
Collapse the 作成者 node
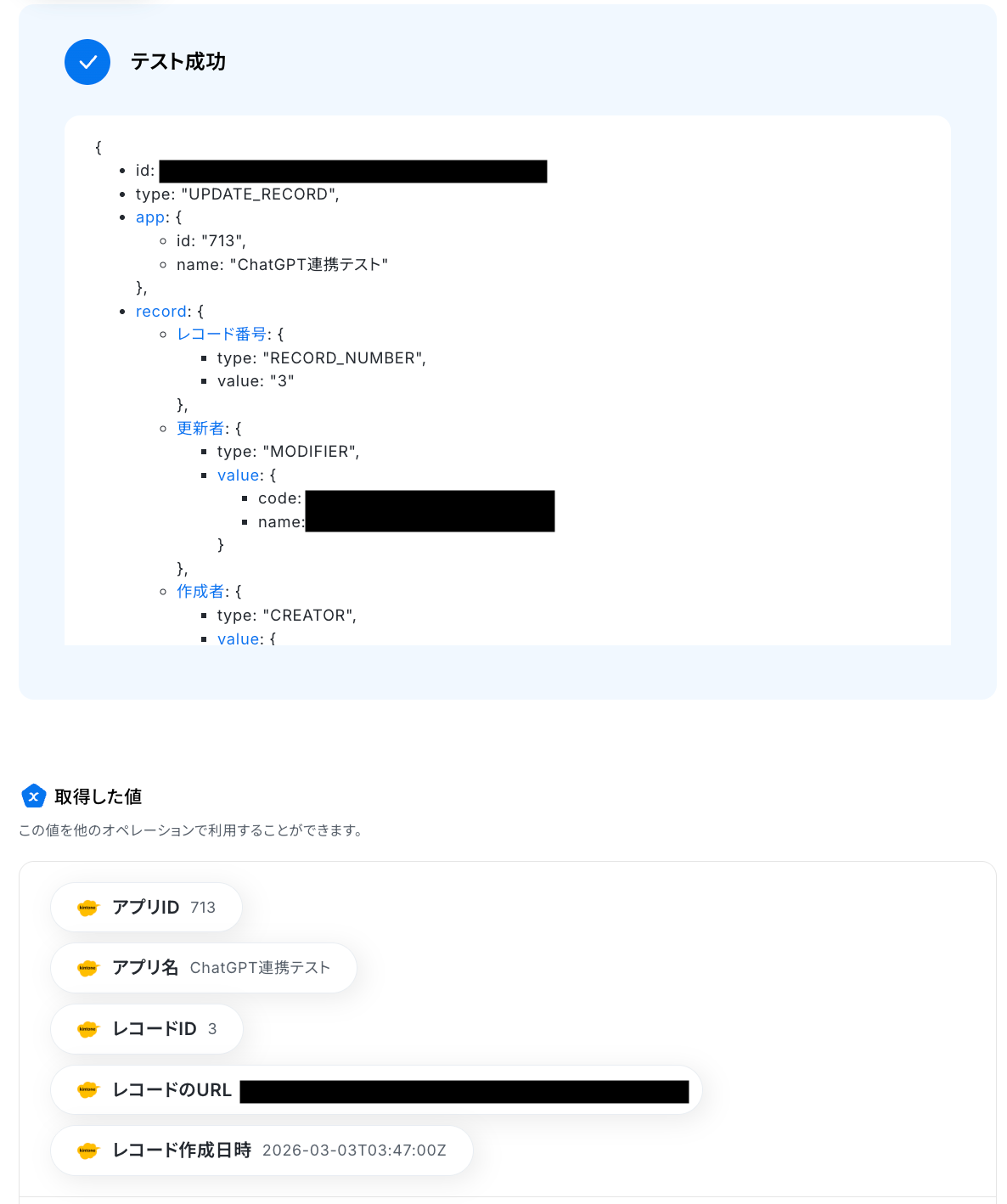pos(200,592)
